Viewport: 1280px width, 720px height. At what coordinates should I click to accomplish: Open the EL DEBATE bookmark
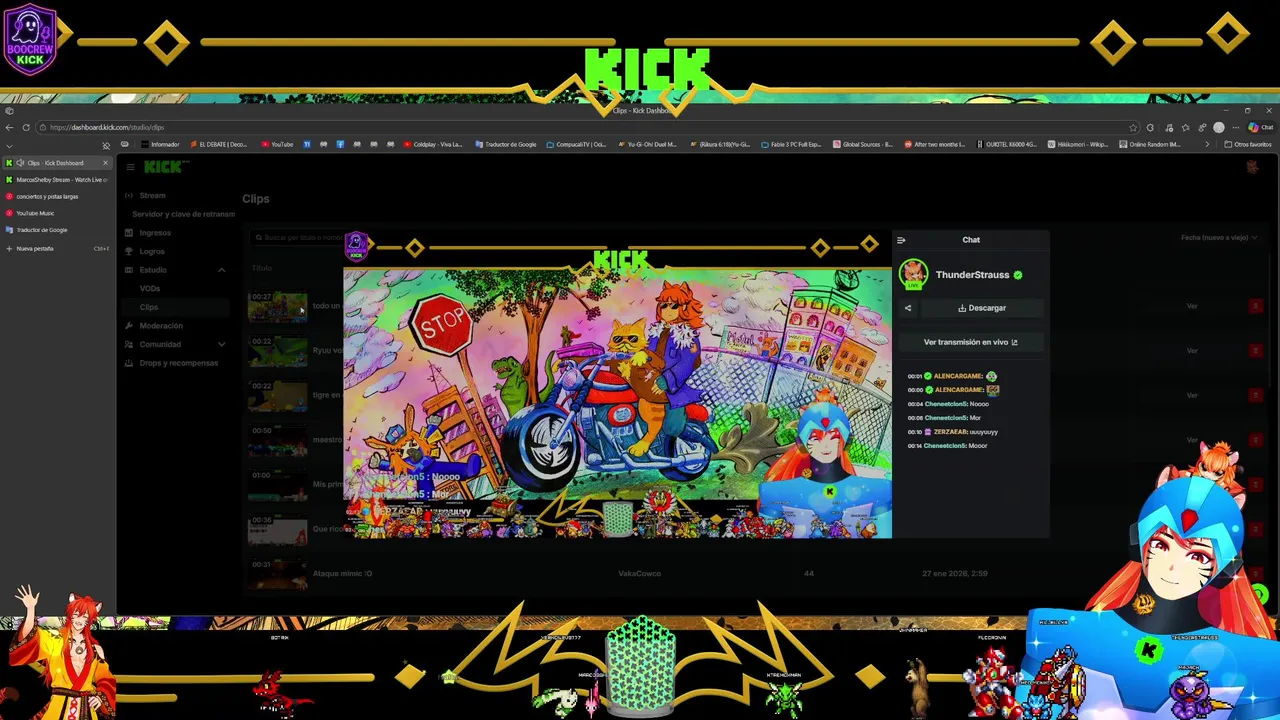click(218, 144)
